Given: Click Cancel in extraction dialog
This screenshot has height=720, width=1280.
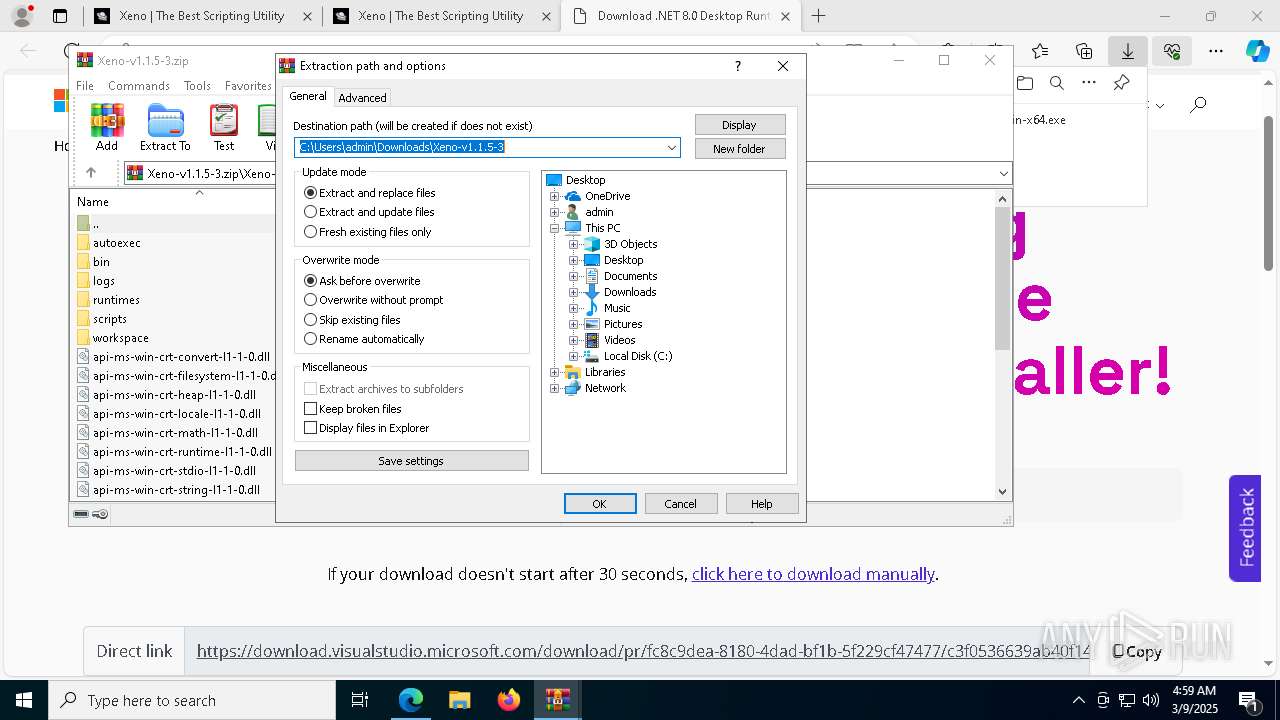Looking at the screenshot, I should tap(681, 504).
